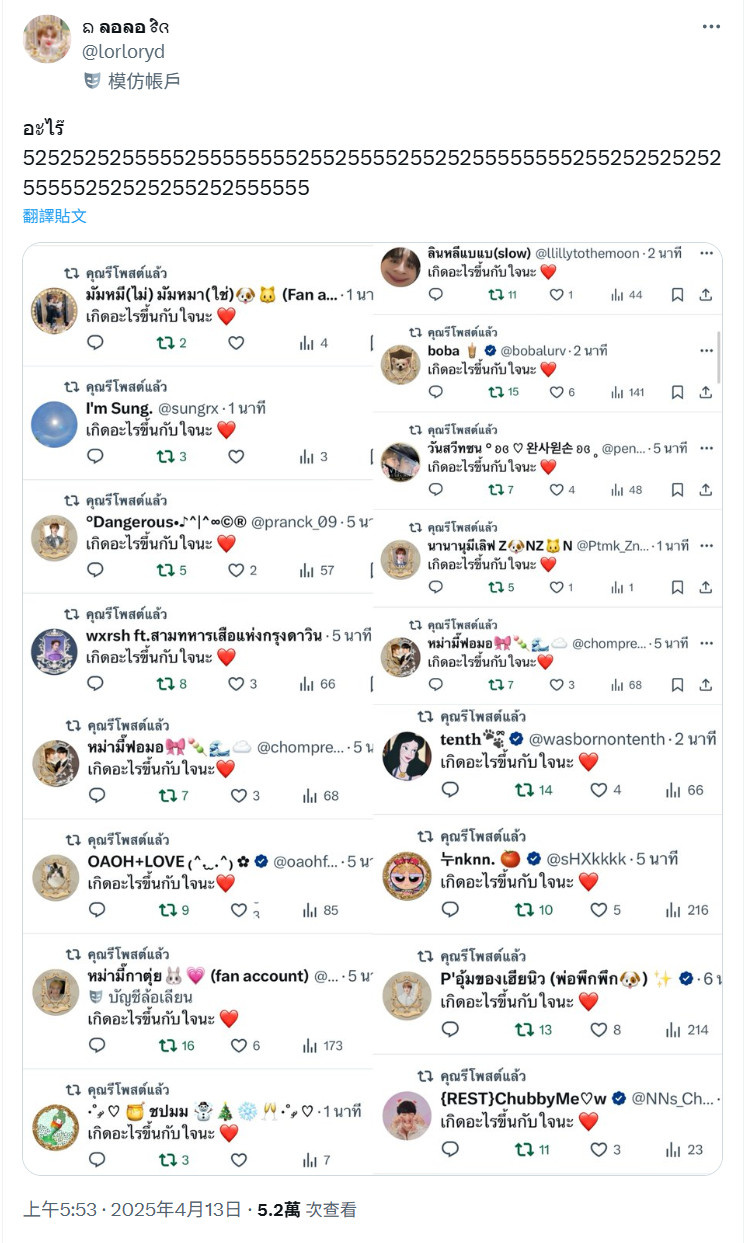
Task: Click the 5.2萬 view count
Action: pos(279,1209)
